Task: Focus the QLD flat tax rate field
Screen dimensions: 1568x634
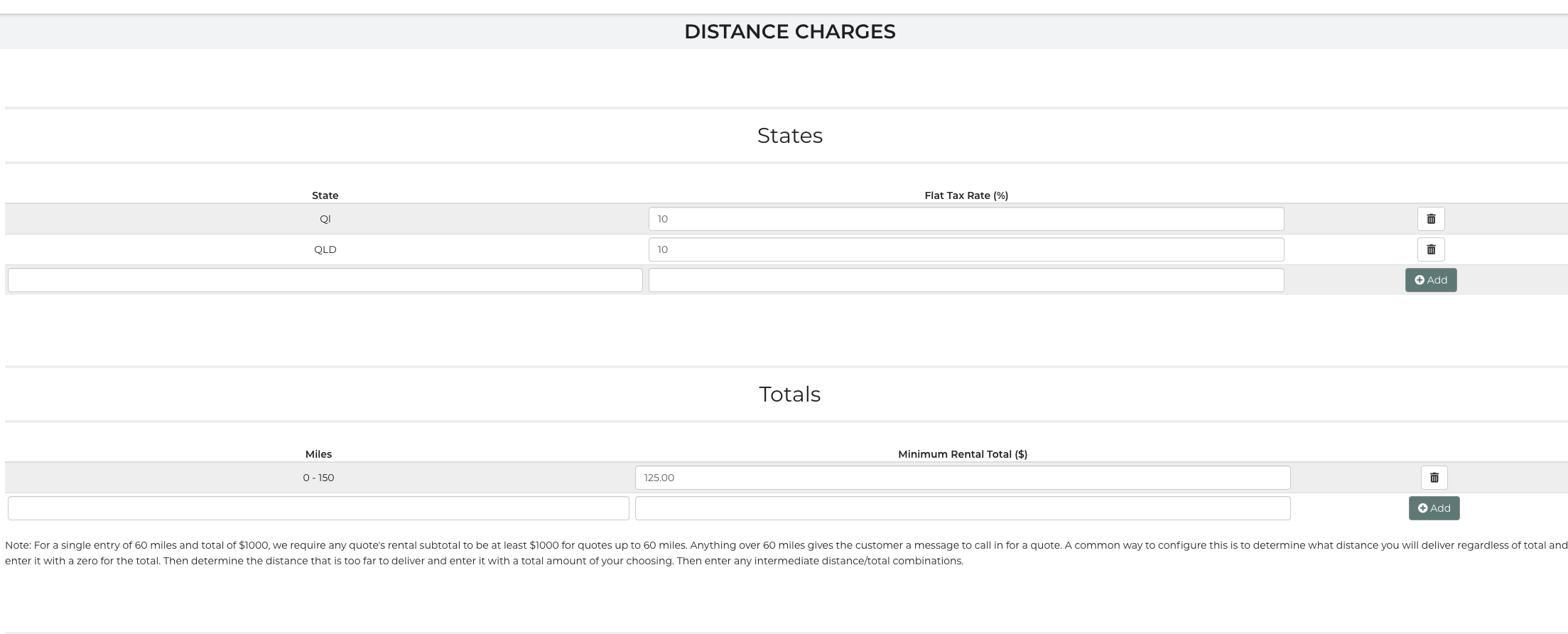Action: tap(966, 249)
